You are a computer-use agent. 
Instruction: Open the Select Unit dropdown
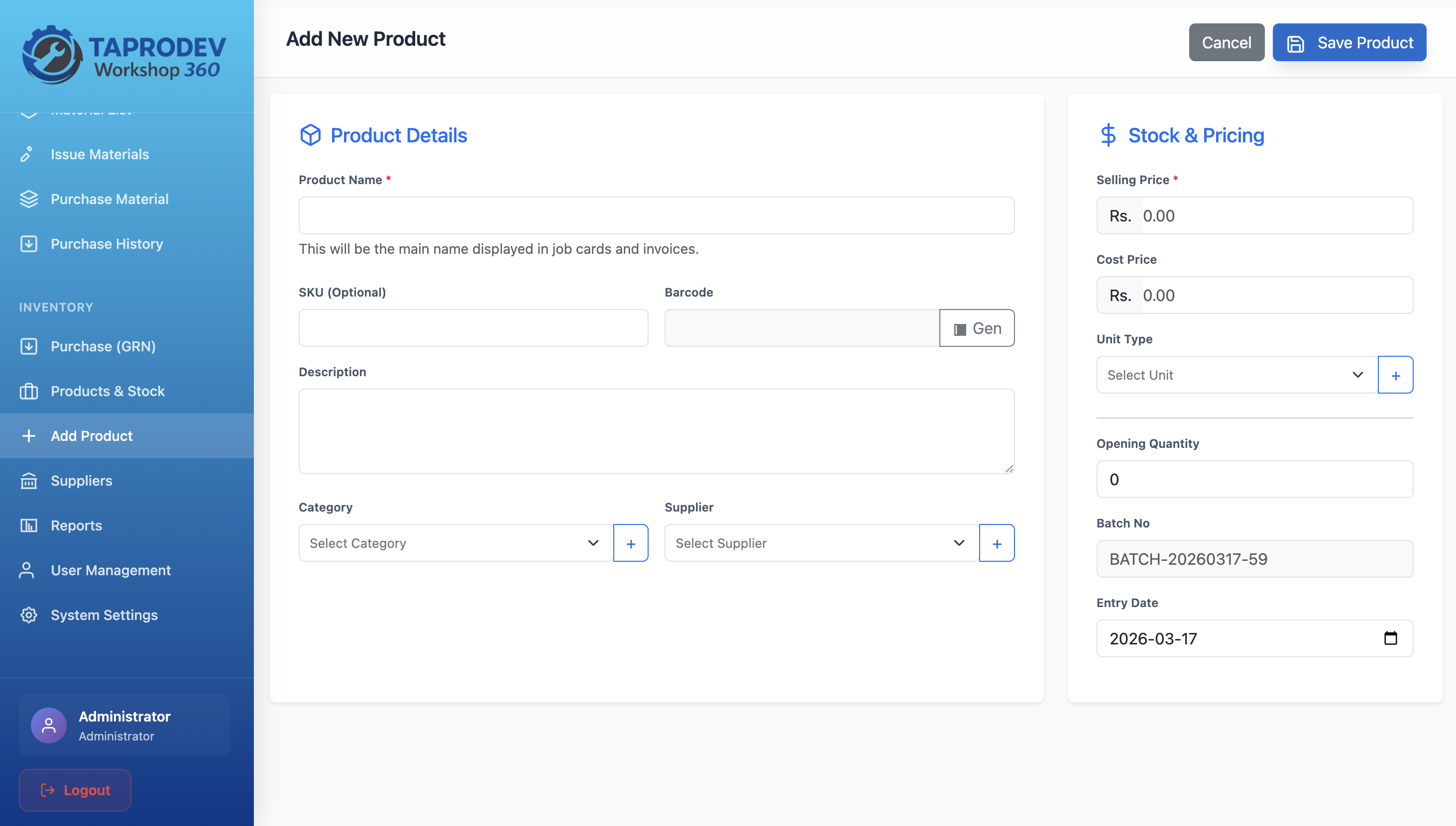tap(1236, 375)
